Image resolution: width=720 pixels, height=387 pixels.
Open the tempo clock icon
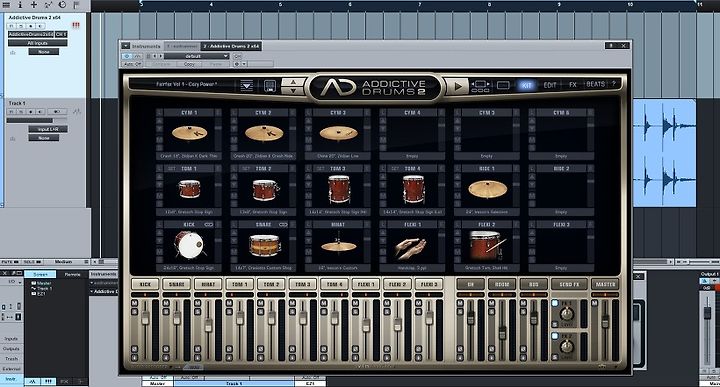[62, 5]
